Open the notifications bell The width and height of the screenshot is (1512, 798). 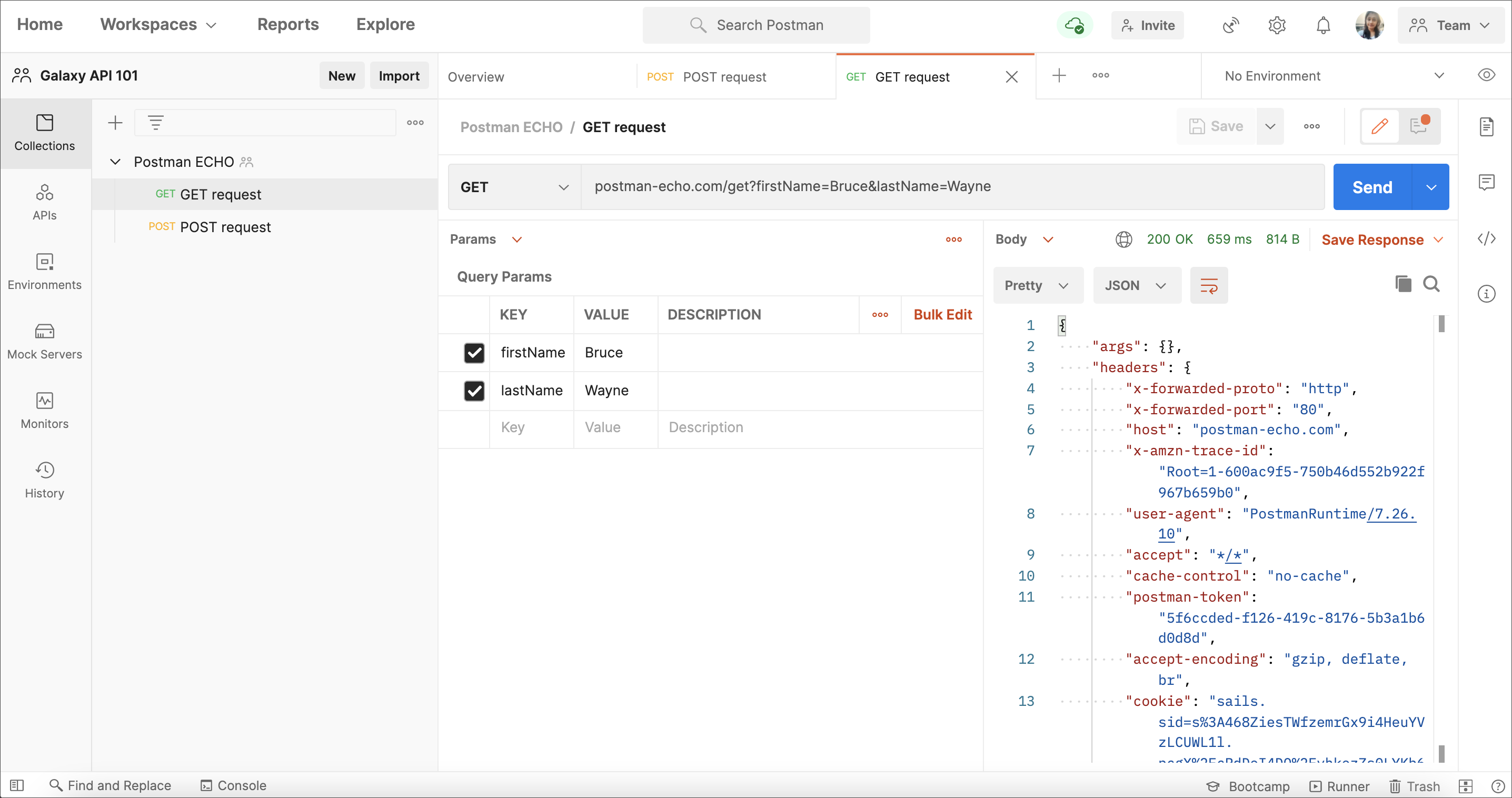1323,25
